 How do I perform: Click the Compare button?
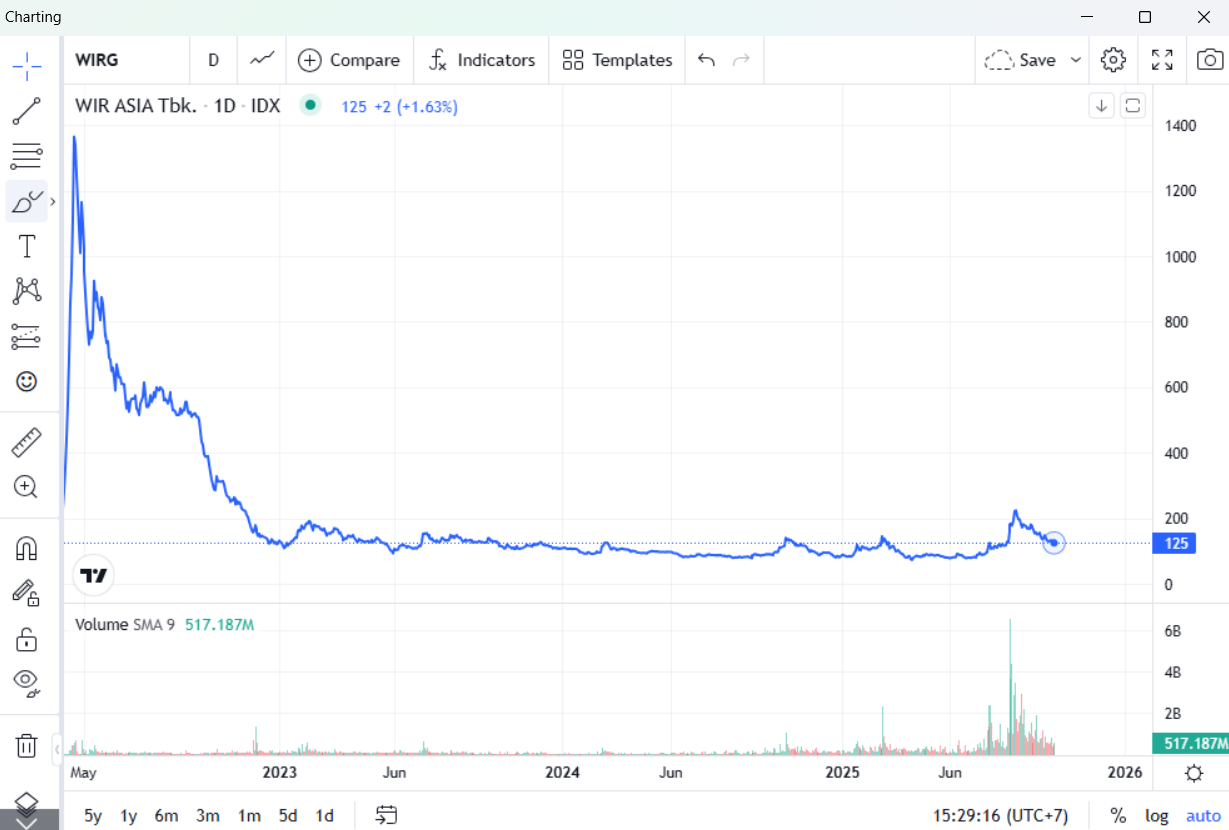coord(349,60)
